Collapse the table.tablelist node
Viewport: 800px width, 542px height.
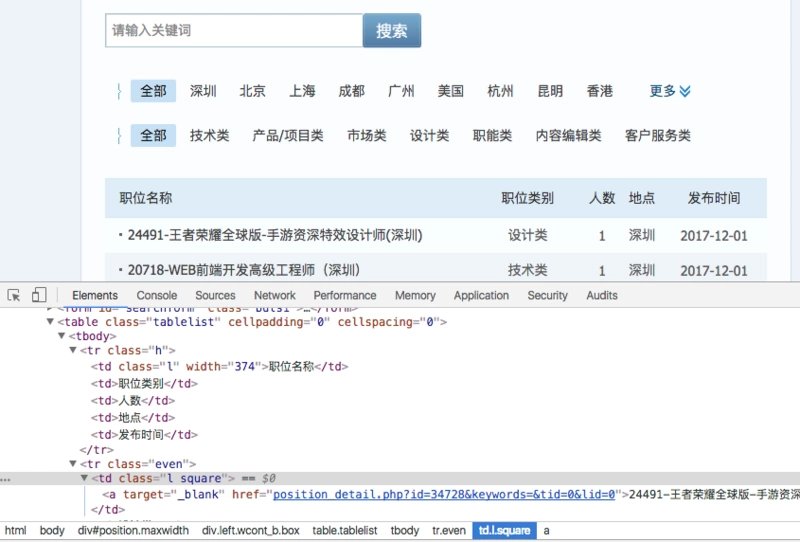[51, 322]
